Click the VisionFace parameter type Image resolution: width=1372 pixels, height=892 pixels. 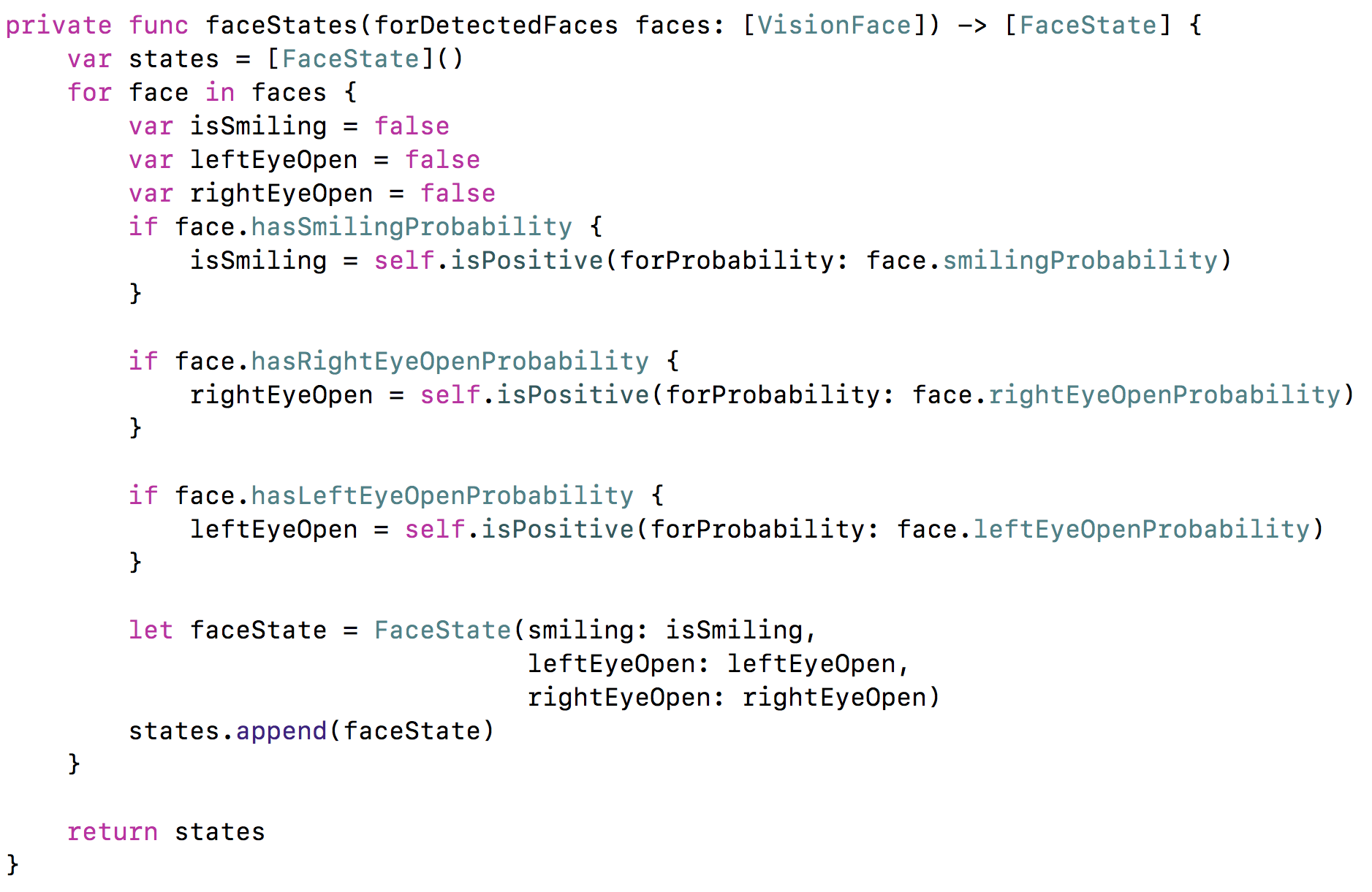tap(834, 26)
